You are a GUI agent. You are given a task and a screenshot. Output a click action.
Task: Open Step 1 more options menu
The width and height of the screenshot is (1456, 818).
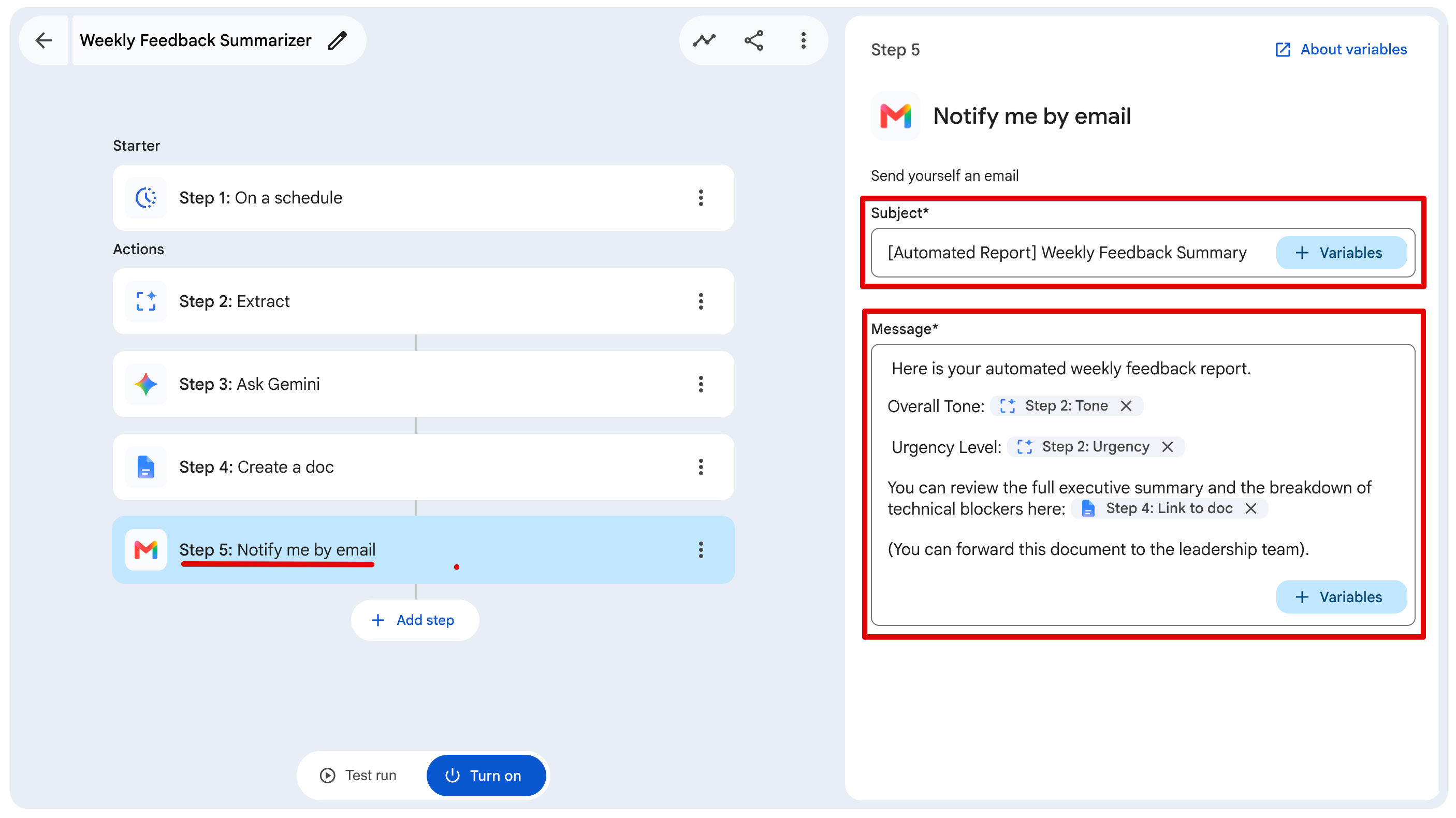click(x=701, y=198)
